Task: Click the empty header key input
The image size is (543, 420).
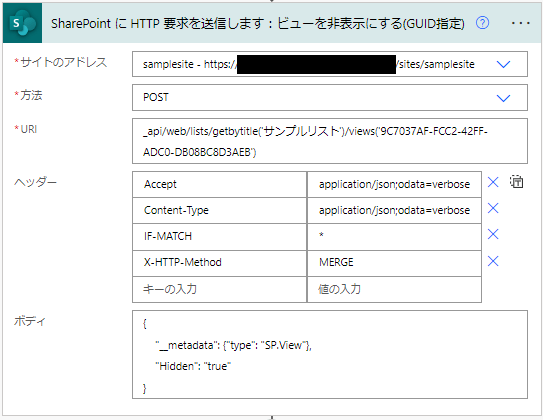Action: 220,289
